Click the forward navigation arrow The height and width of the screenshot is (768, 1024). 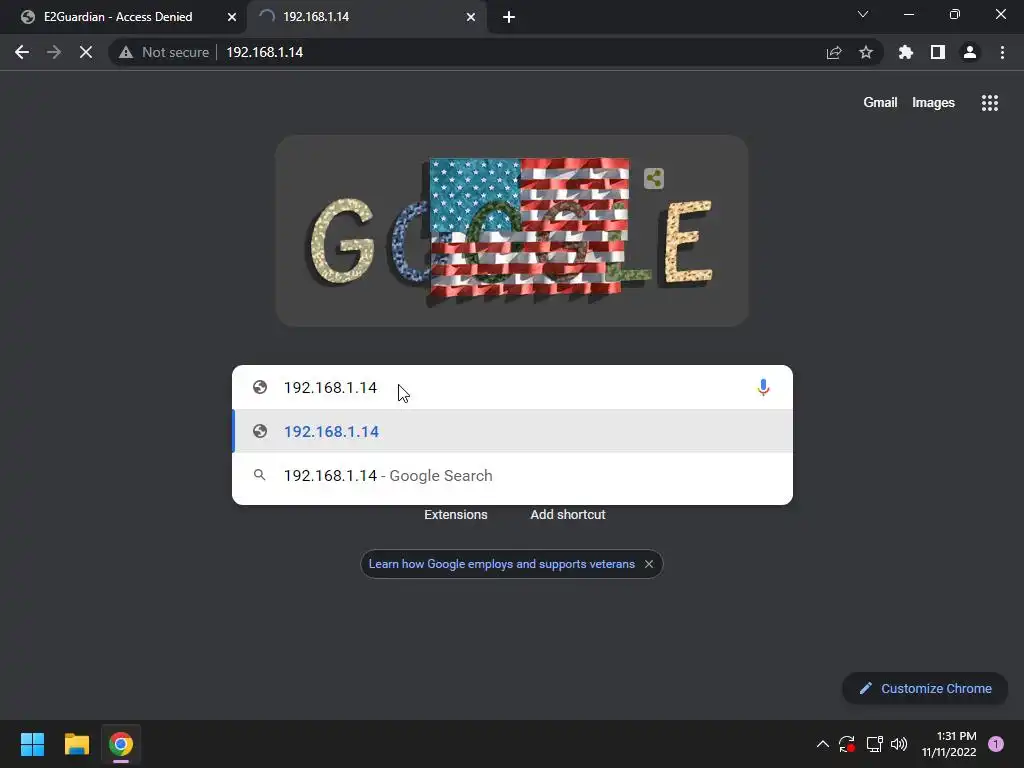[54, 52]
